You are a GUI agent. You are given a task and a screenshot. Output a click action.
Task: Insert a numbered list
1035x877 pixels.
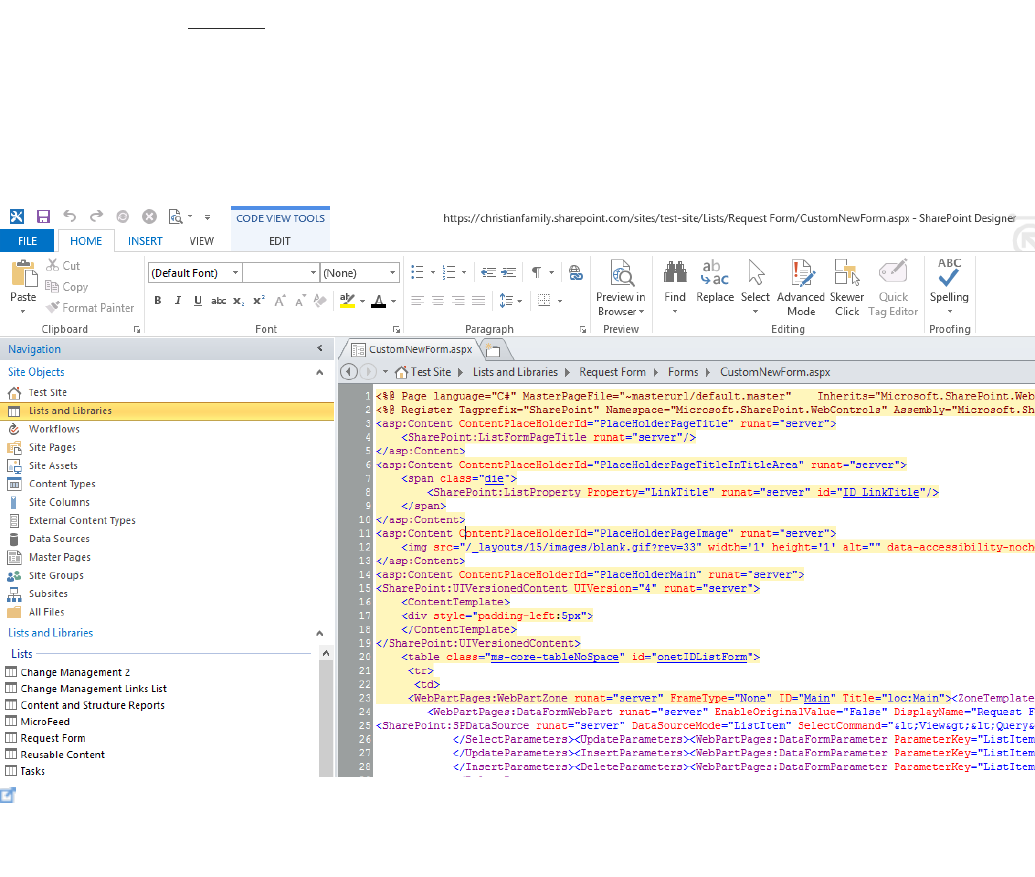[449, 272]
